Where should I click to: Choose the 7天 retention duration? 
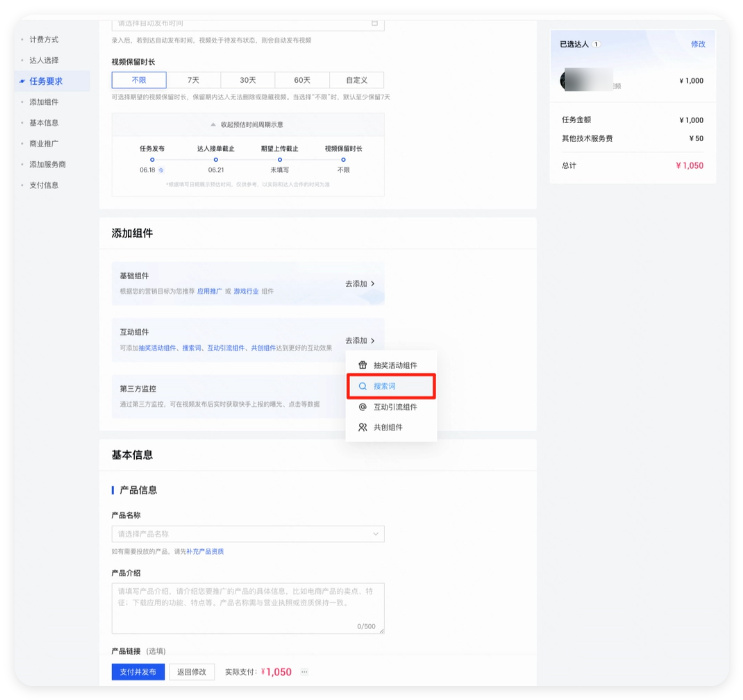pyautogui.click(x=193, y=79)
